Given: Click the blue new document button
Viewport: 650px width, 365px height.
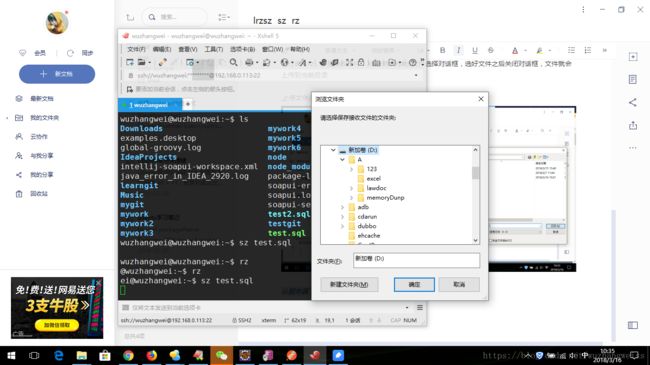Looking at the screenshot, I should (x=57, y=74).
